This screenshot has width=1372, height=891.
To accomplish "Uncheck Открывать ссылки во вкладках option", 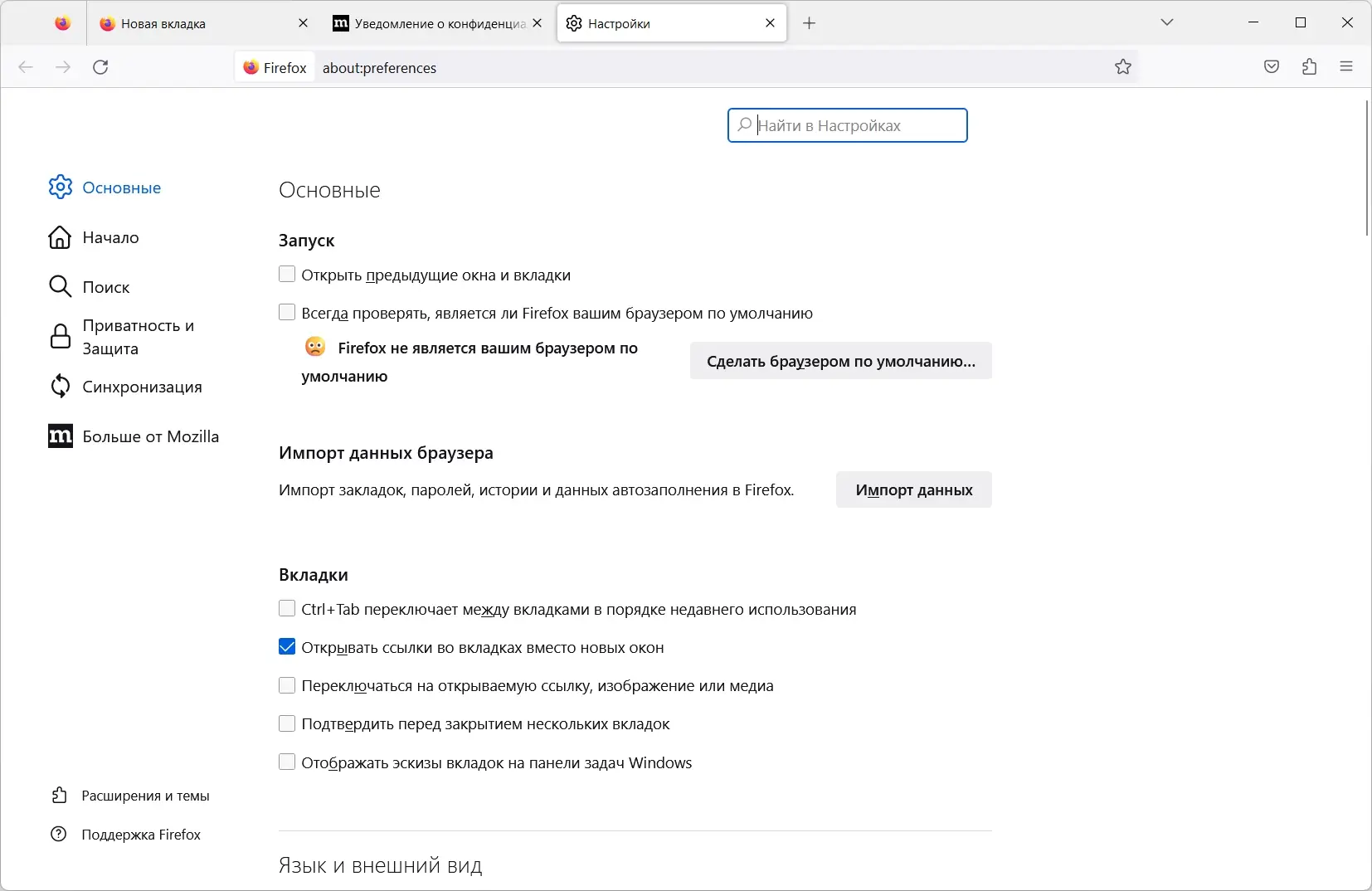I will [286, 647].
